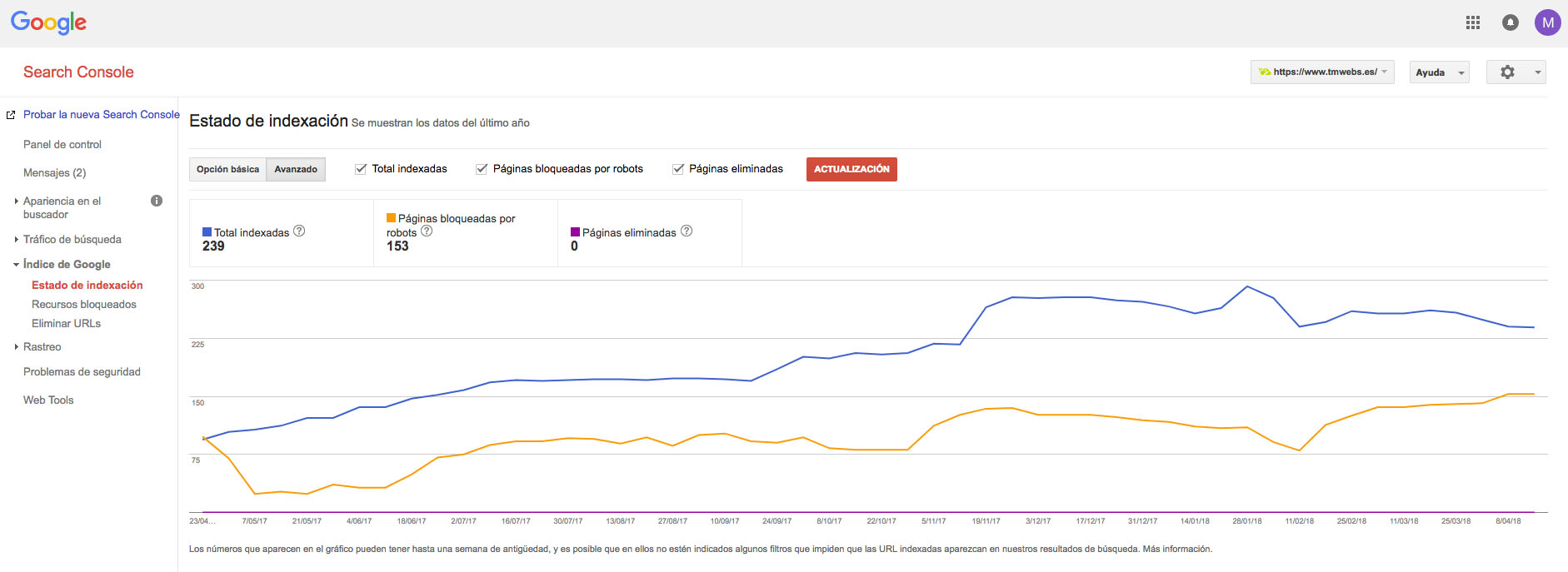Screen dimensions: 1568x572
Task: Click the external link icon beside Probar la nueva Search Console
Action: click(11, 115)
